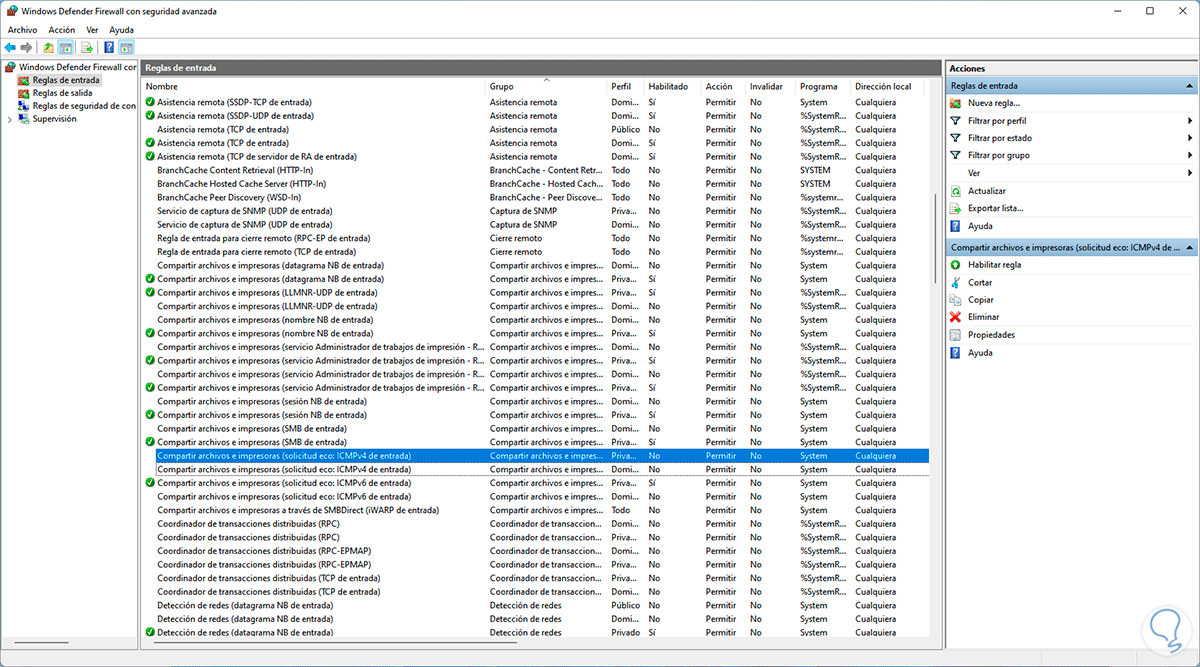Click green check of Asistencia remota (SSDP-UDP de entrada)
The width and height of the screenshot is (1200, 667).
pos(150,116)
